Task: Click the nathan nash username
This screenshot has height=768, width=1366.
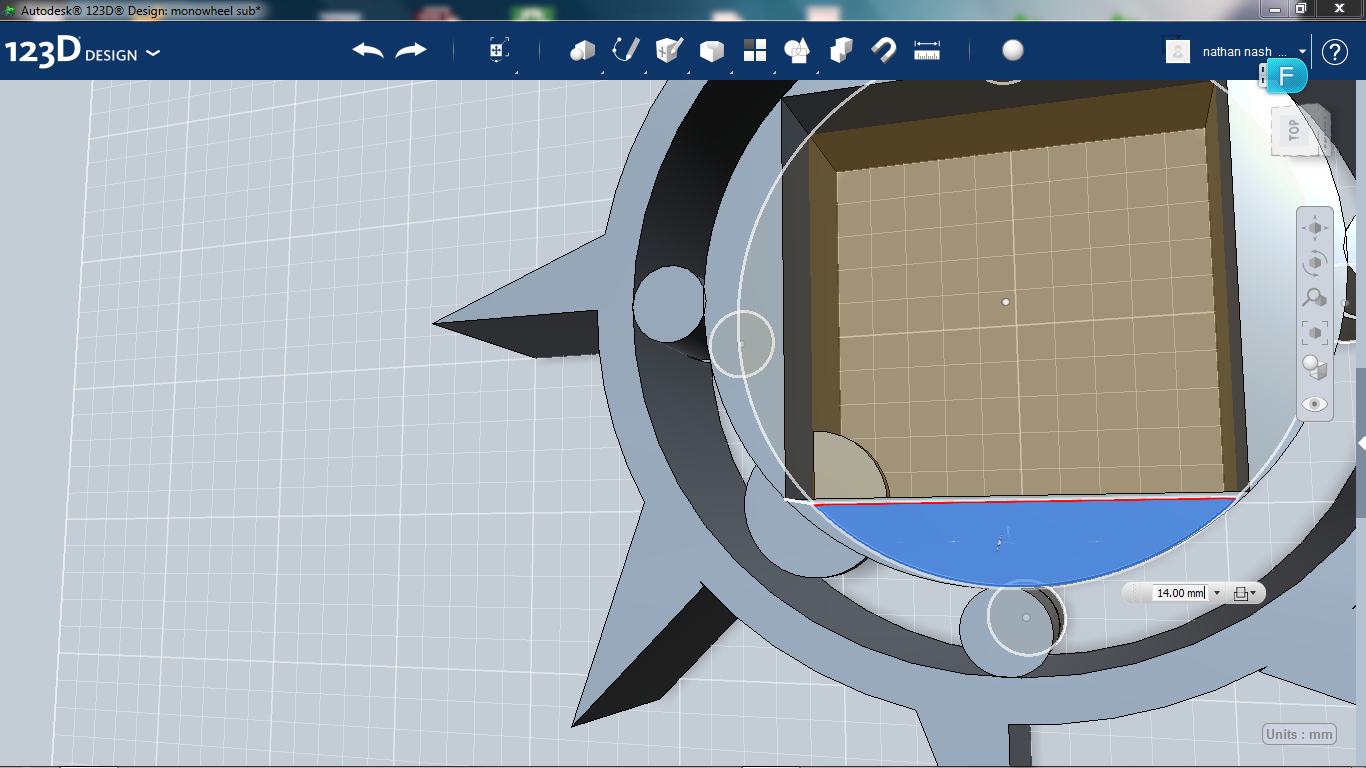Action: click(x=1237, y=51)
